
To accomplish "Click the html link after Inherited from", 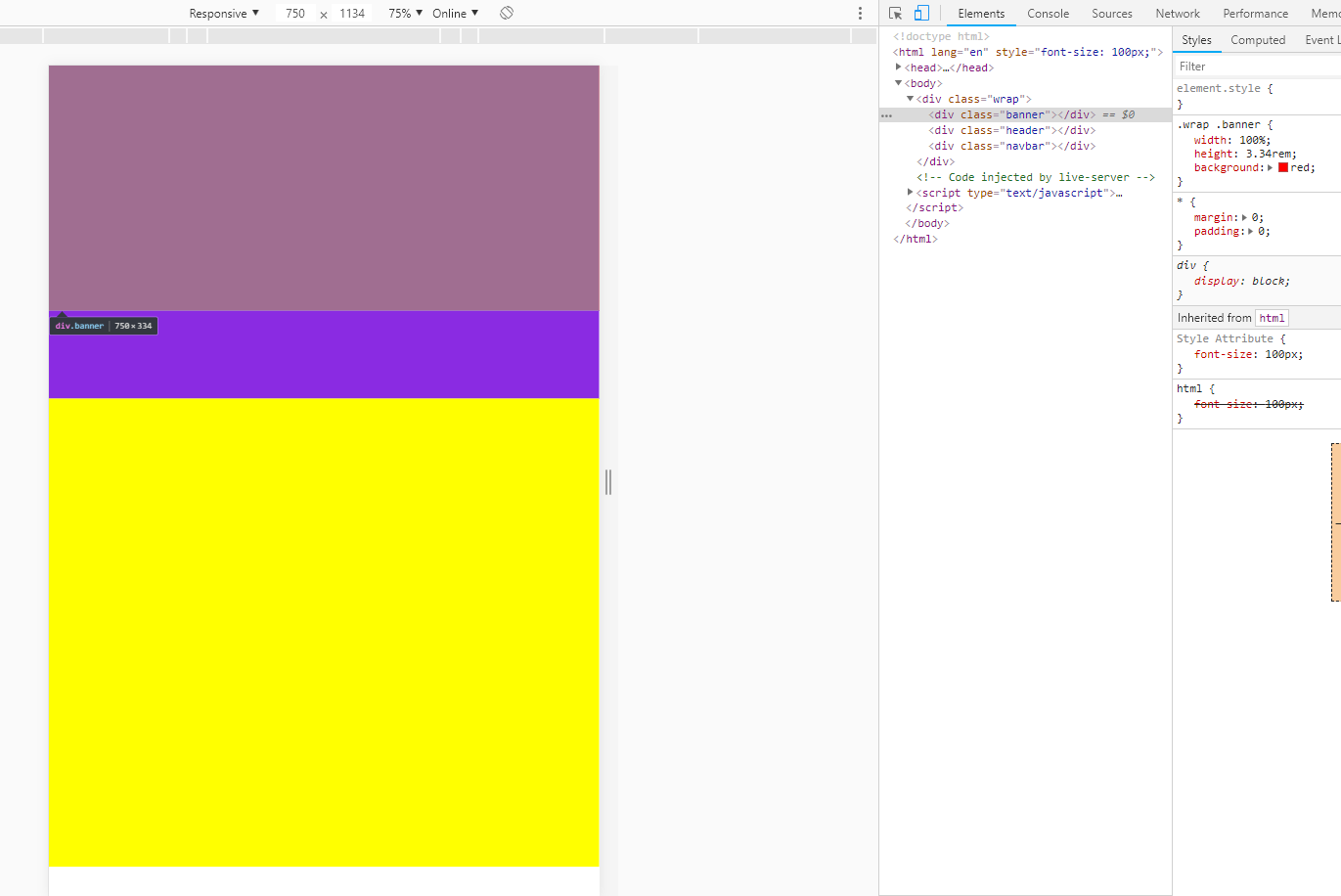I will click(x=1272, y=318).
